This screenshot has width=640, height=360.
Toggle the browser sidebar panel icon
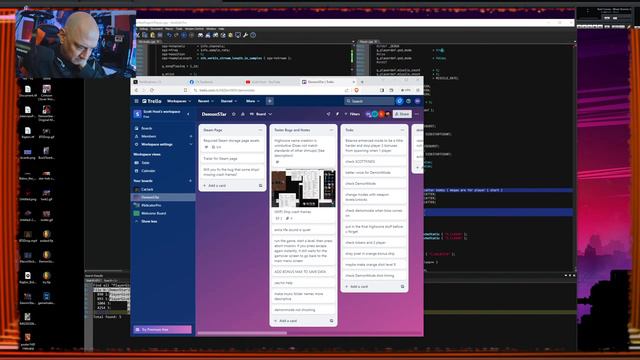[382, 90]
